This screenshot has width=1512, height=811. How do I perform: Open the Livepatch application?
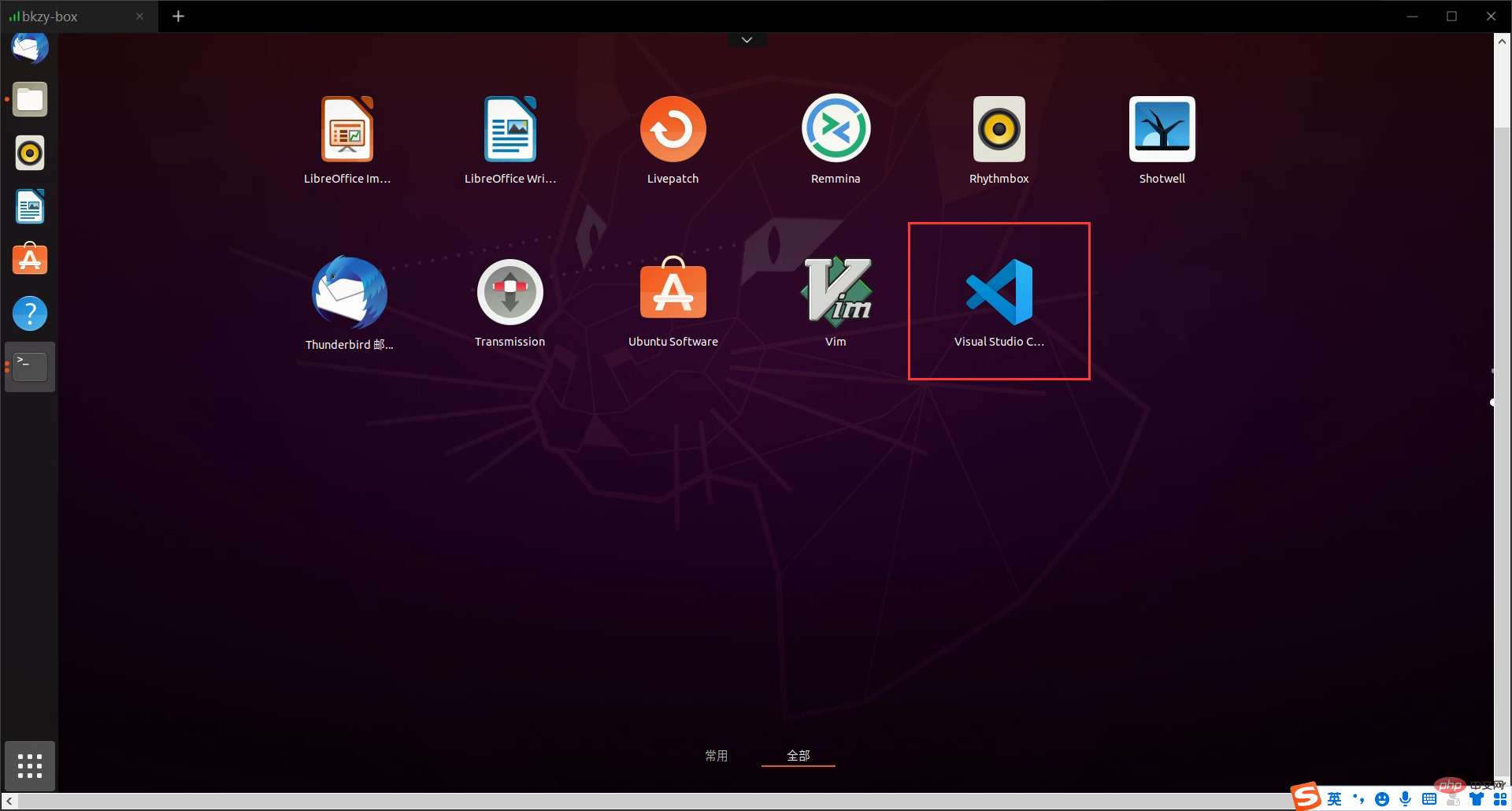(673, 140)
